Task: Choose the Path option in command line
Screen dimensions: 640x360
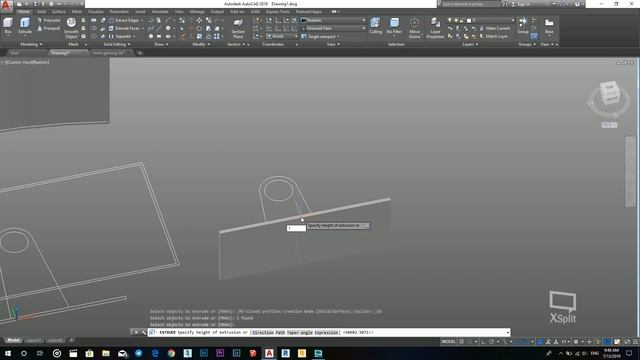Action: click(x=280, y=333)
